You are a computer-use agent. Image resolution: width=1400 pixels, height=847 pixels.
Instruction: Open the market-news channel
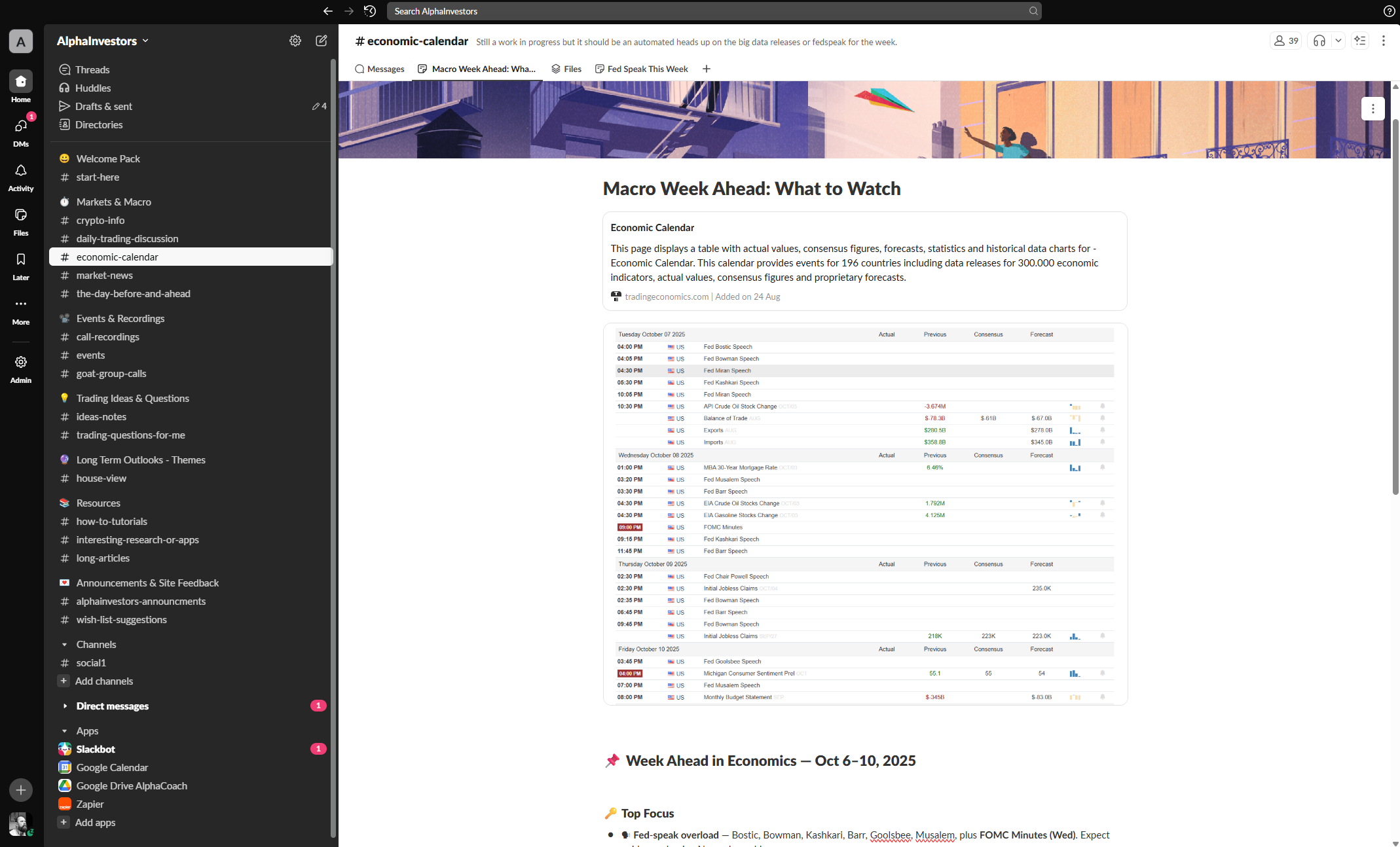[104, 276]
